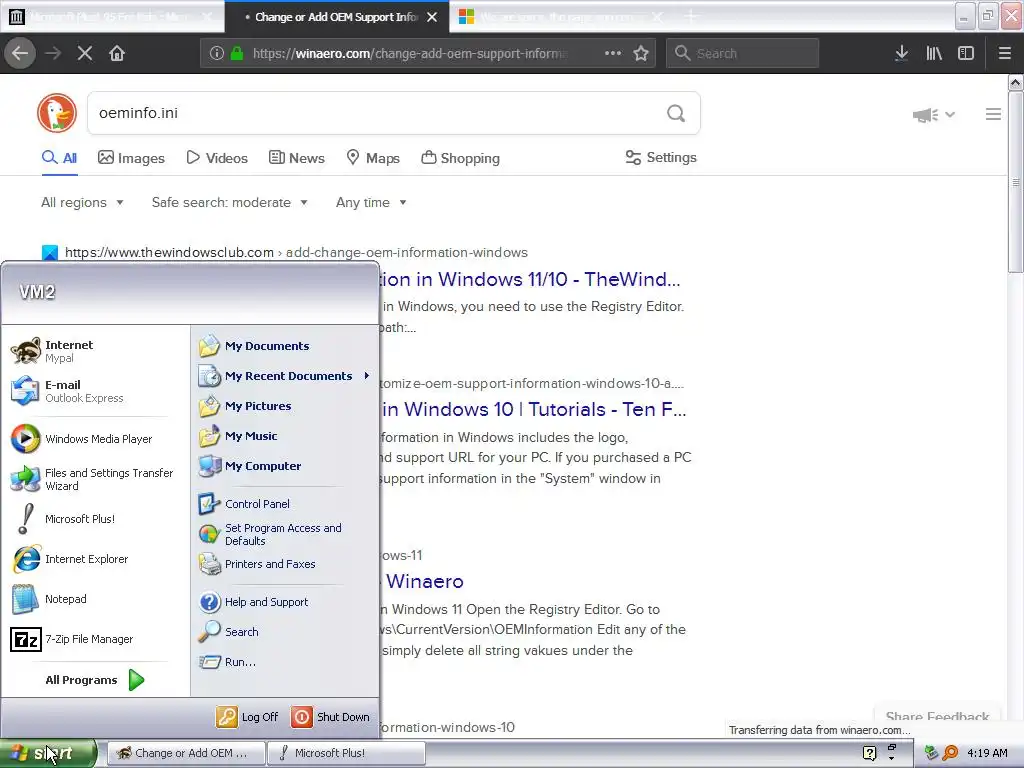
Task: Switch to Change or Add OEM taskbar button
Action: [185, 753]
